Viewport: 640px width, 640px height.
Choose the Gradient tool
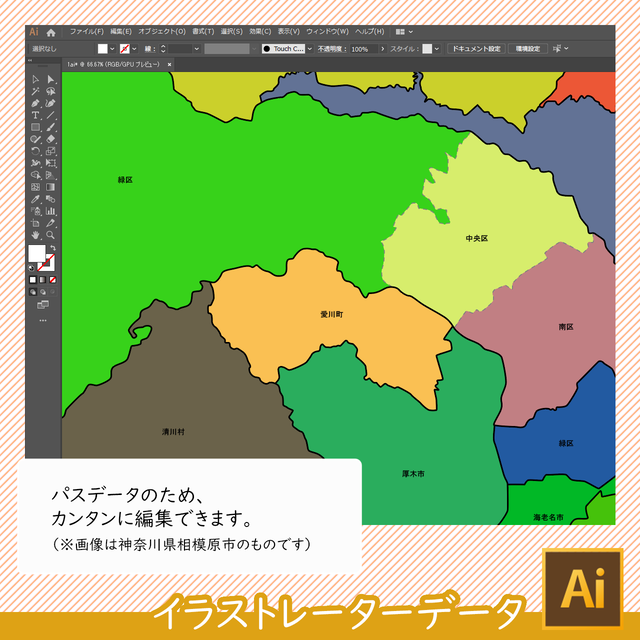(x=51, y=187)
